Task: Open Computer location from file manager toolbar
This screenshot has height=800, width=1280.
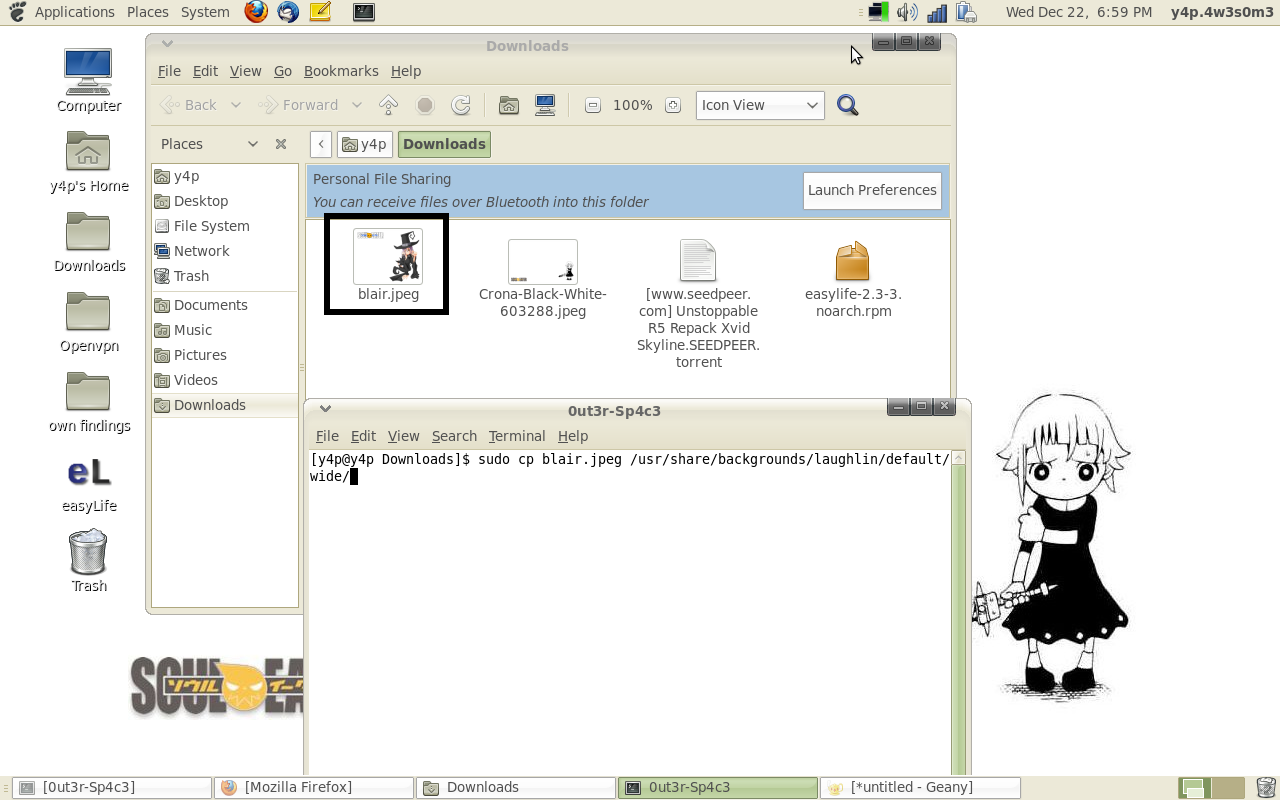Action: click(x=545, y=105)
